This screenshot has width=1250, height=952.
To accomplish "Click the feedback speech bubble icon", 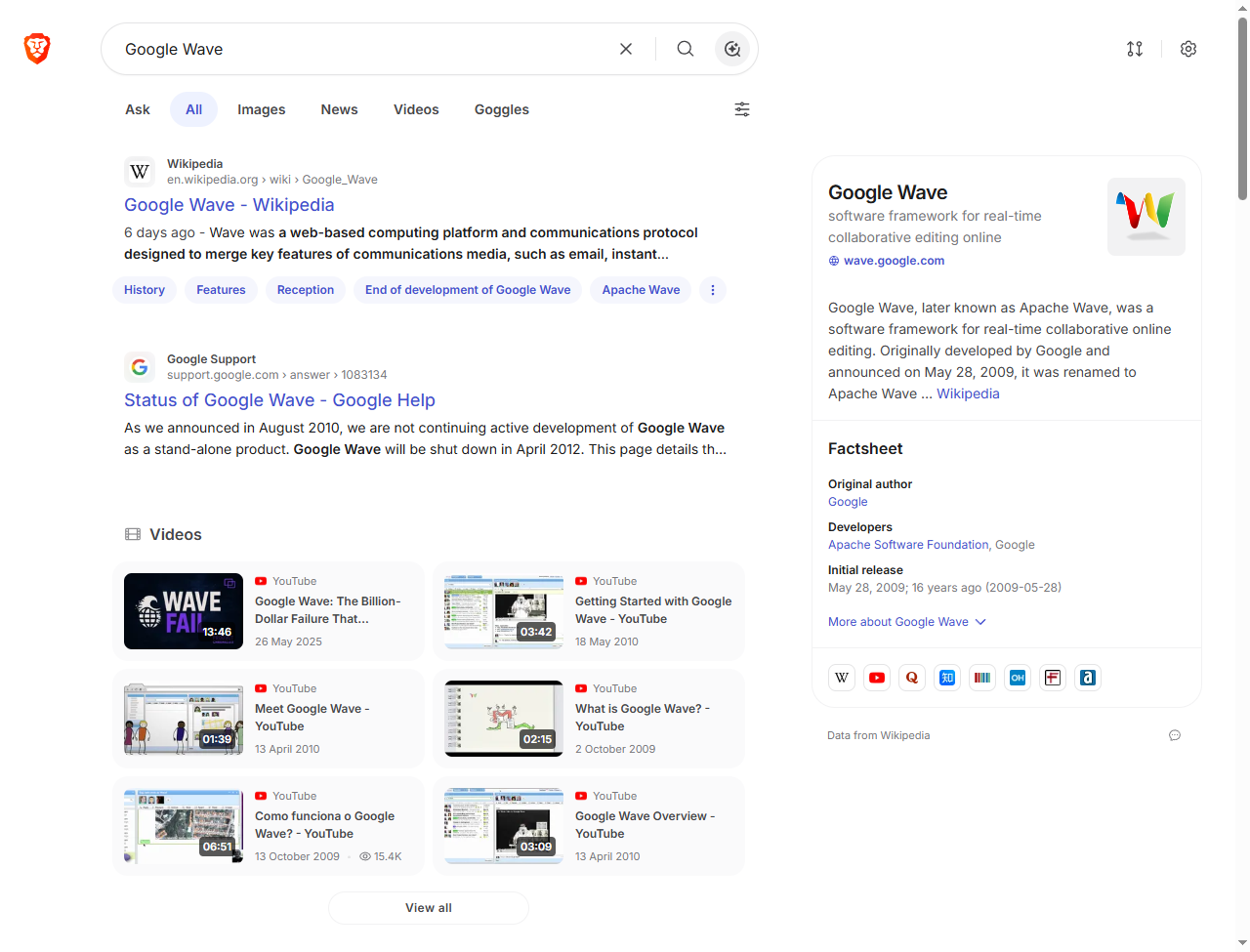I will point(1175,735).
